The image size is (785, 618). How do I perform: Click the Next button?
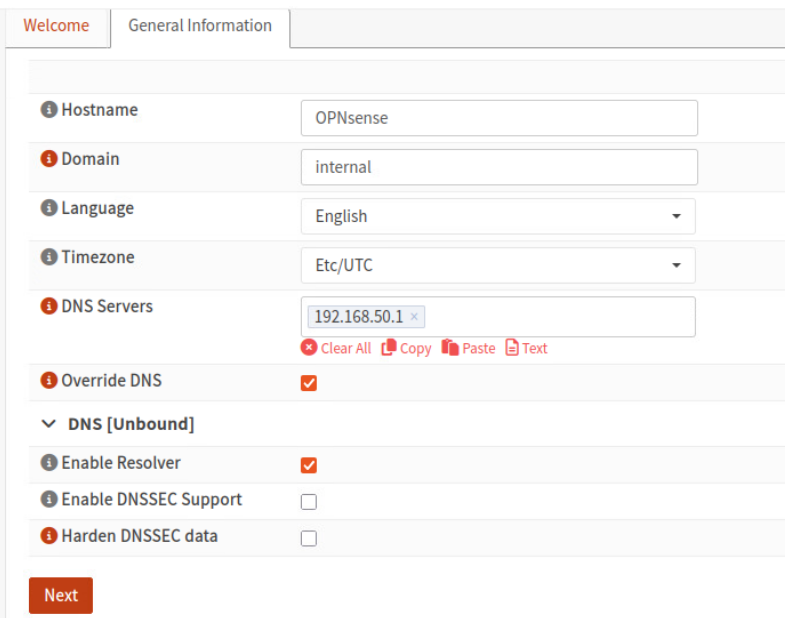pos(61,595)
